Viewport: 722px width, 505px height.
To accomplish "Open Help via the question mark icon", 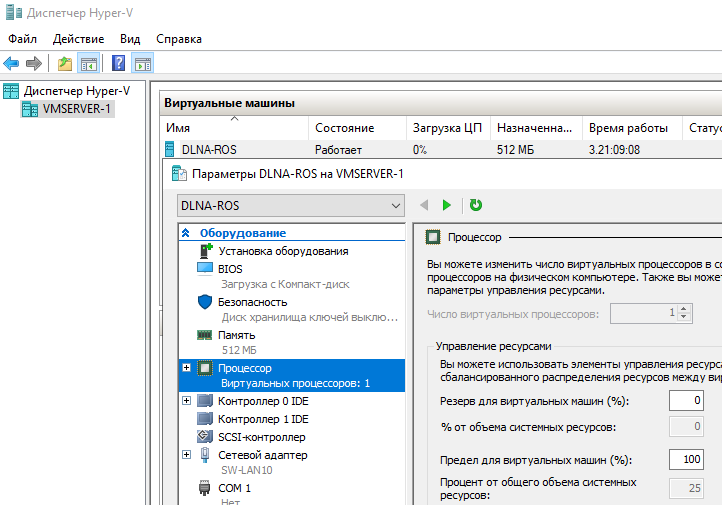I will pyautogui.click(x=118, y=63).
